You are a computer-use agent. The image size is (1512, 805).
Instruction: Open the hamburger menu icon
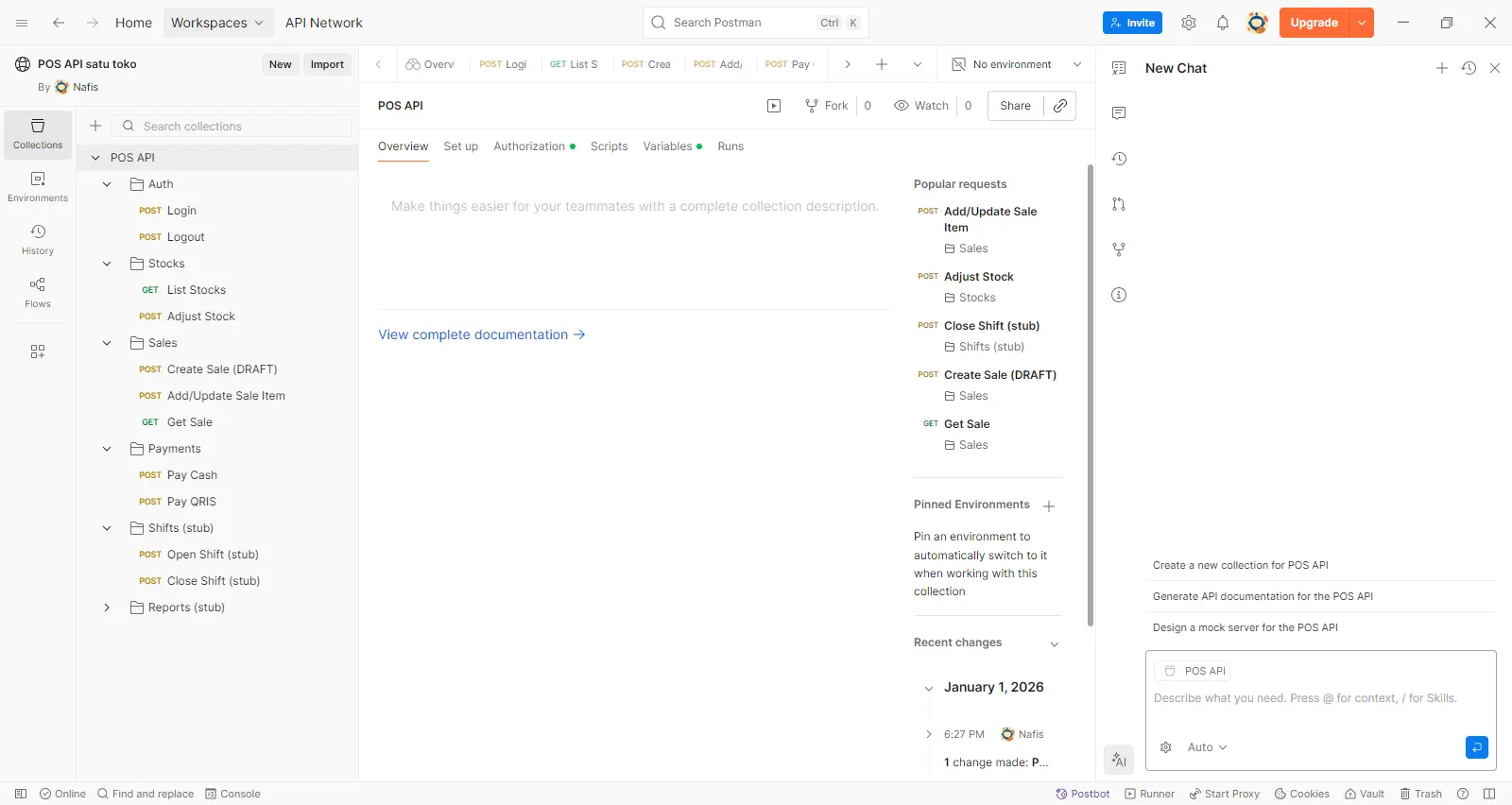coord(23,23)
